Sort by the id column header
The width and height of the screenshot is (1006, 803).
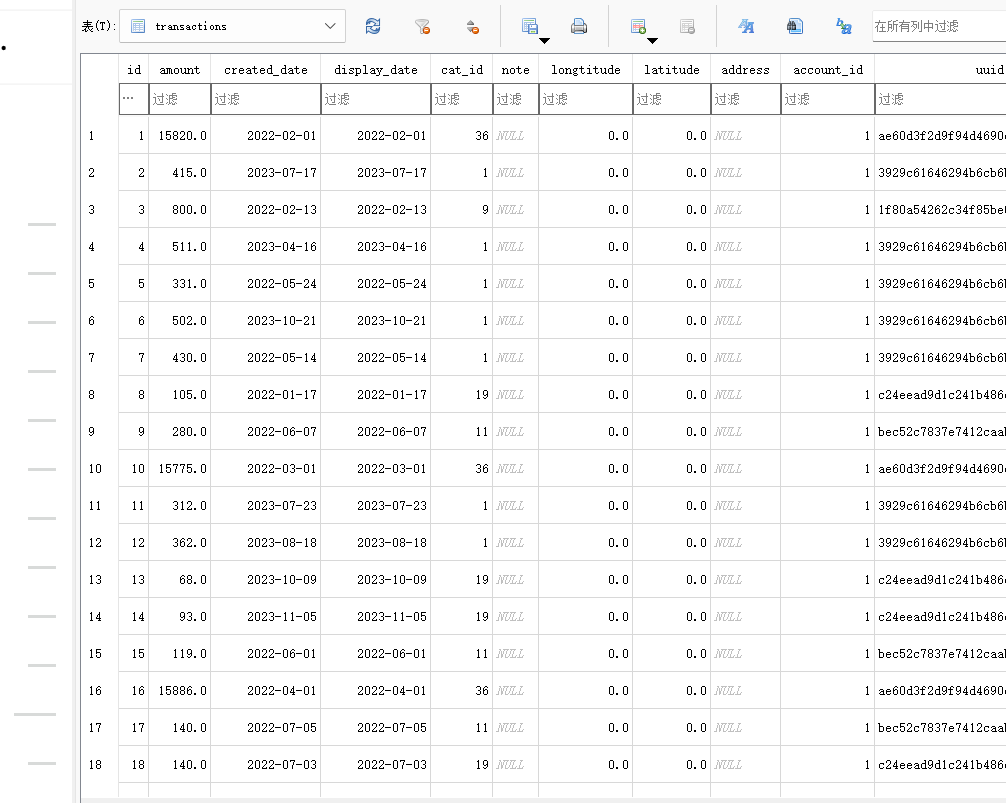134,69
